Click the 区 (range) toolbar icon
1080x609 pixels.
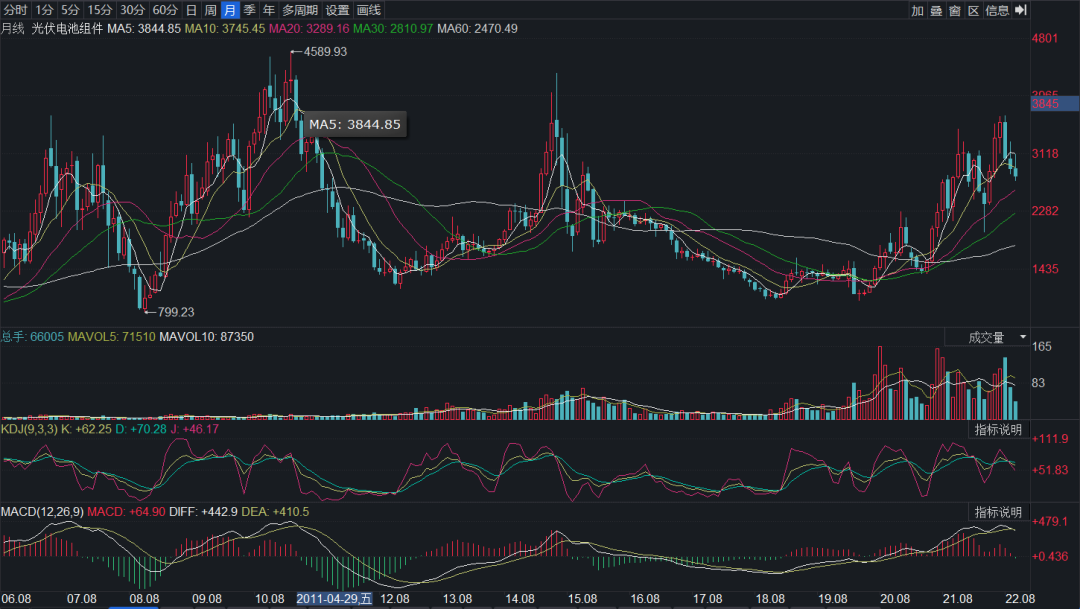(x=973, y=10)
